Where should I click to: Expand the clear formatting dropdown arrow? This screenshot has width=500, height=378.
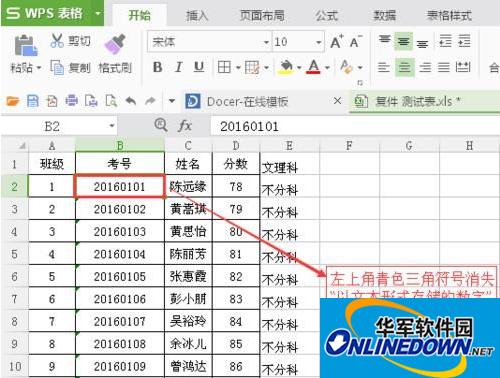coord(360,68)
